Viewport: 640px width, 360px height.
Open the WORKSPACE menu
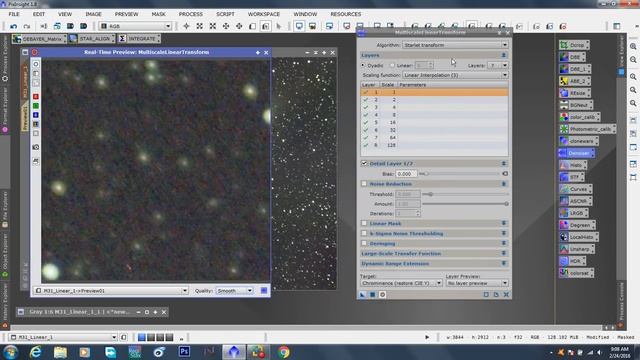click(264, 14)
